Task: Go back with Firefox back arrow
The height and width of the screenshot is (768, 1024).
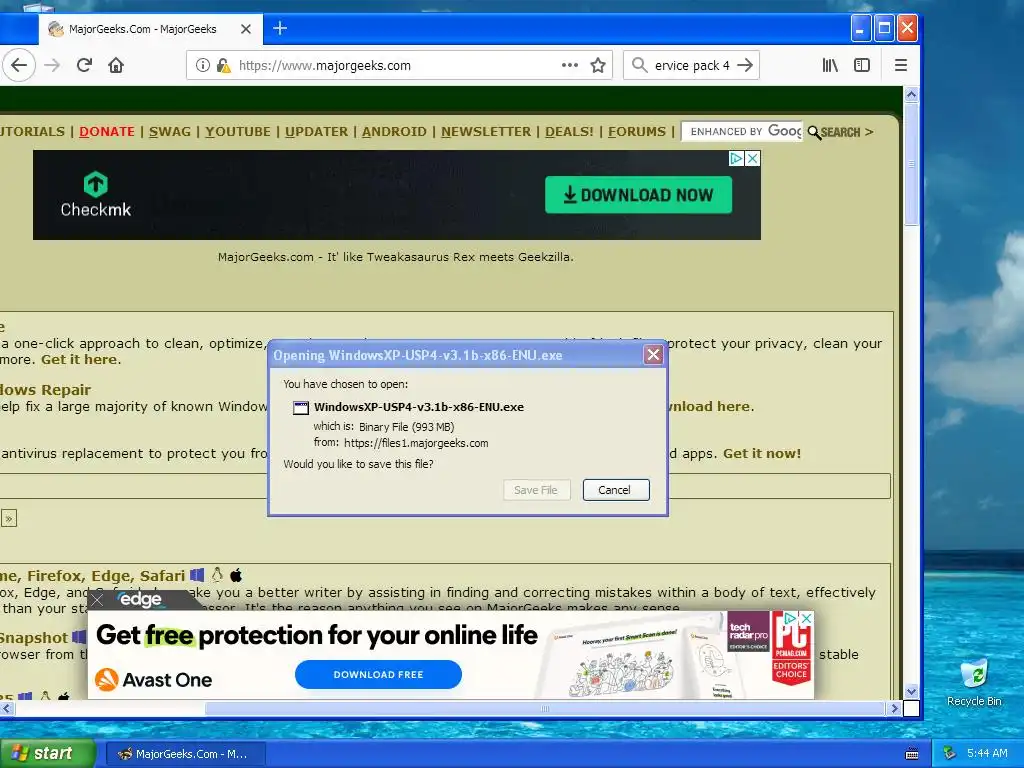Action: [x=18, y=65]
